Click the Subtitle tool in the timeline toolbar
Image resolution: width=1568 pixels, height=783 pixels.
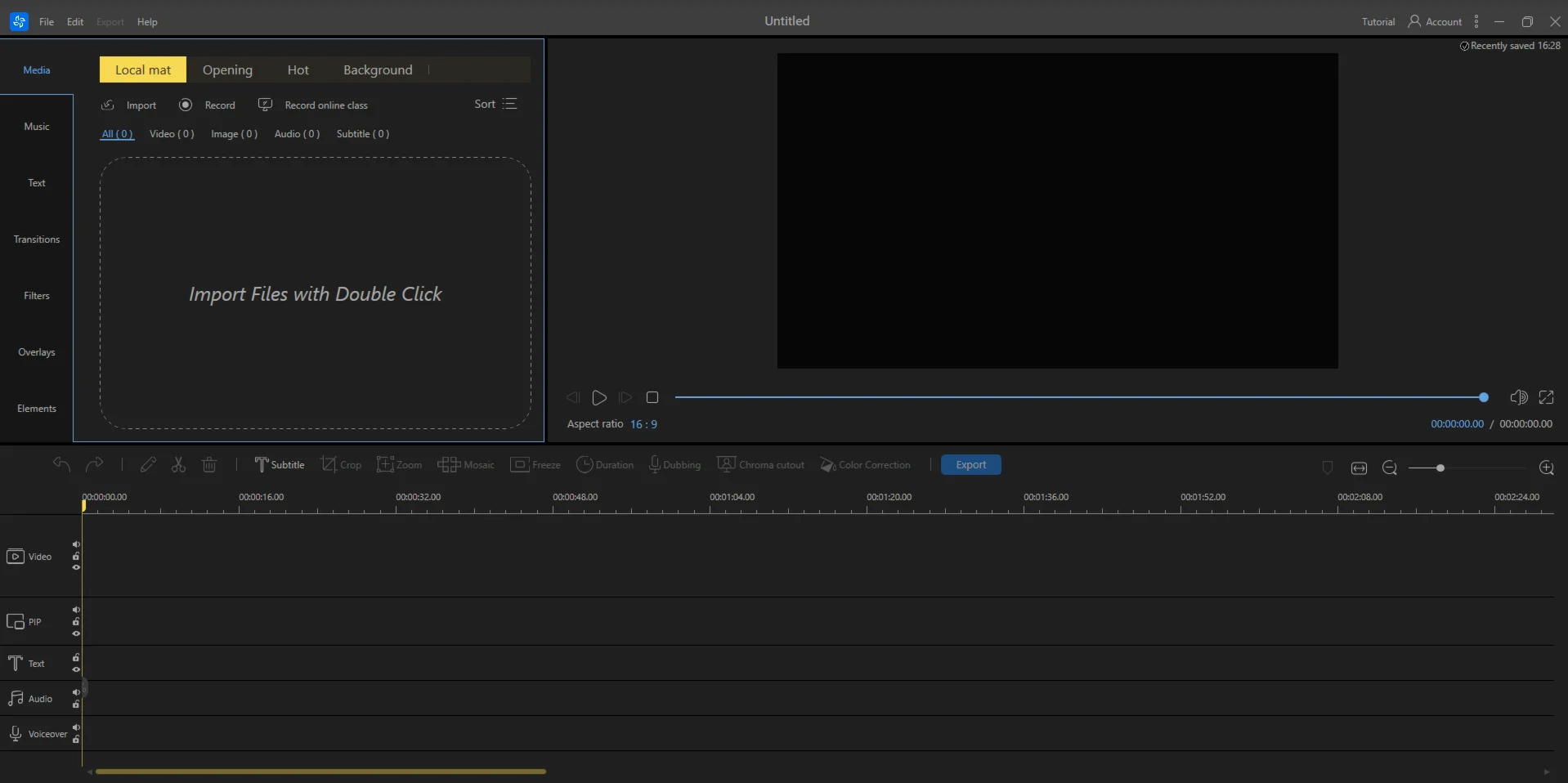279,464
